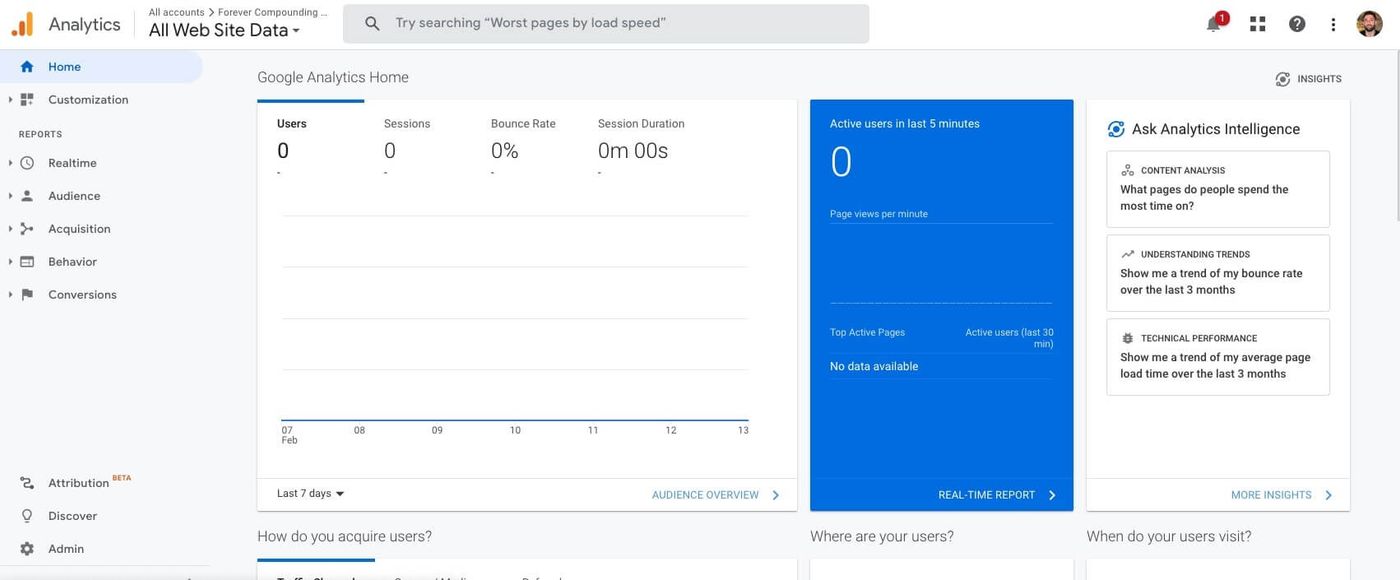Click the Acquisition branch icon
Viewport: 1400px width, 580px height.
click(x=27, y=229)
